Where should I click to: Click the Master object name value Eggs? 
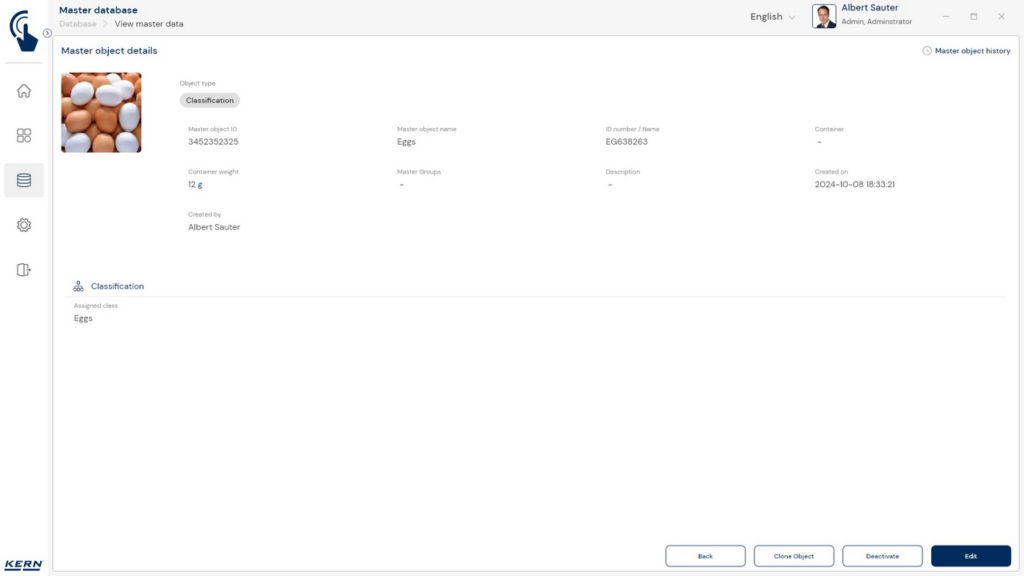[x=406, y=142]
